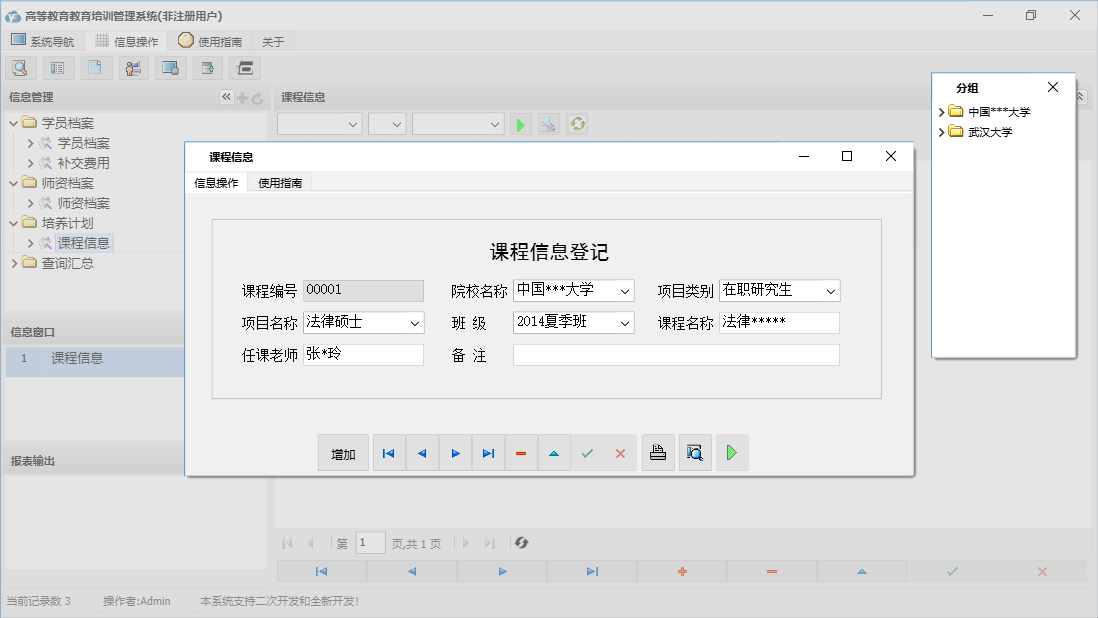Click the blue up triangle edit icon
Image resolution: width=1098 pixels, height=618 pixels.
tap(554, 452)
